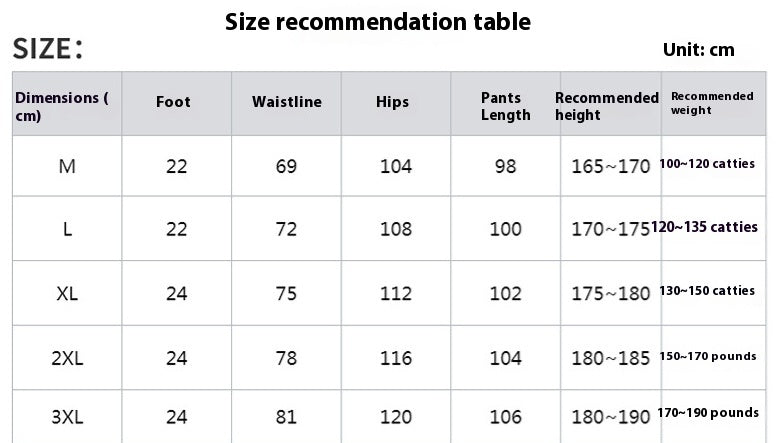Screen dimensions: 779x443
Task: Select the L size row label
Action: point(67,229)
